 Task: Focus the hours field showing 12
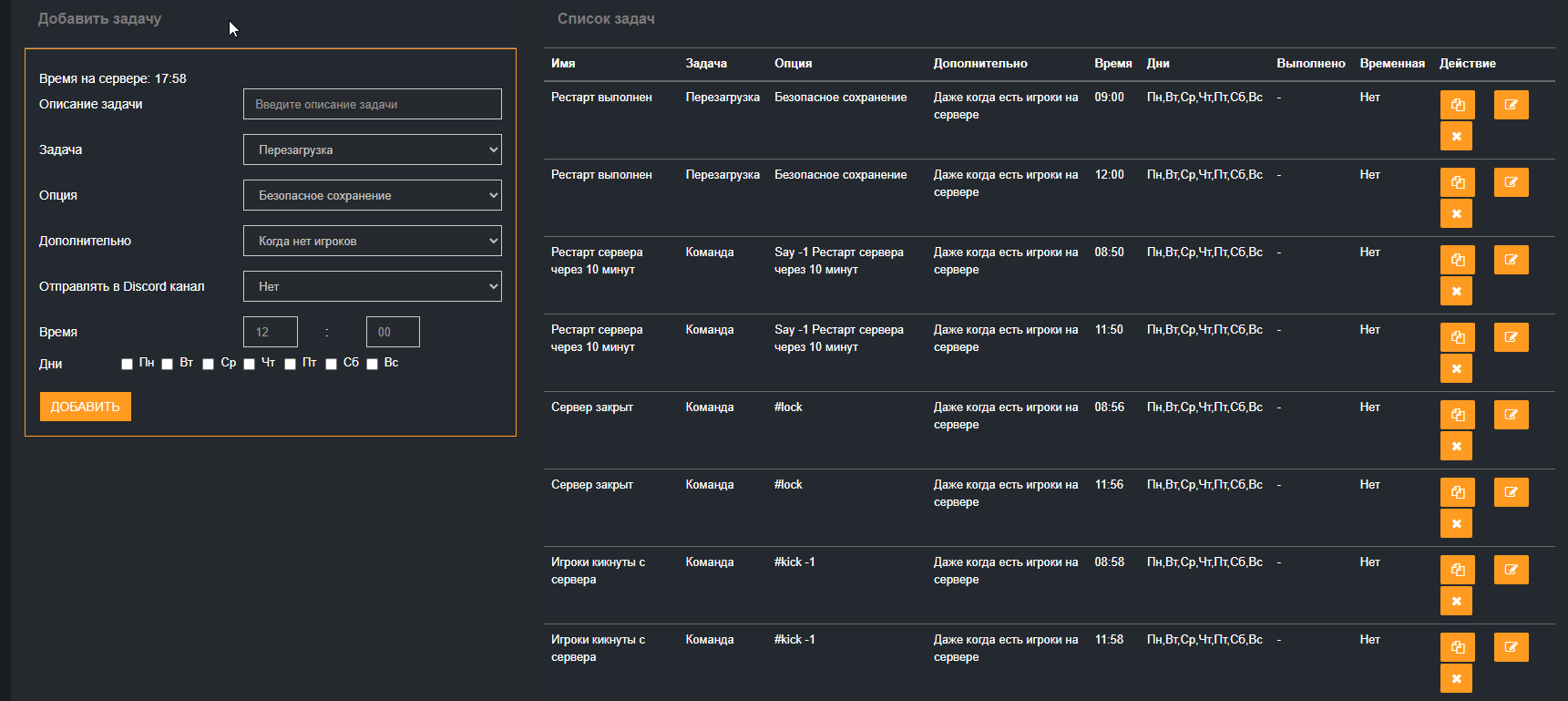(x=270, y=332)
